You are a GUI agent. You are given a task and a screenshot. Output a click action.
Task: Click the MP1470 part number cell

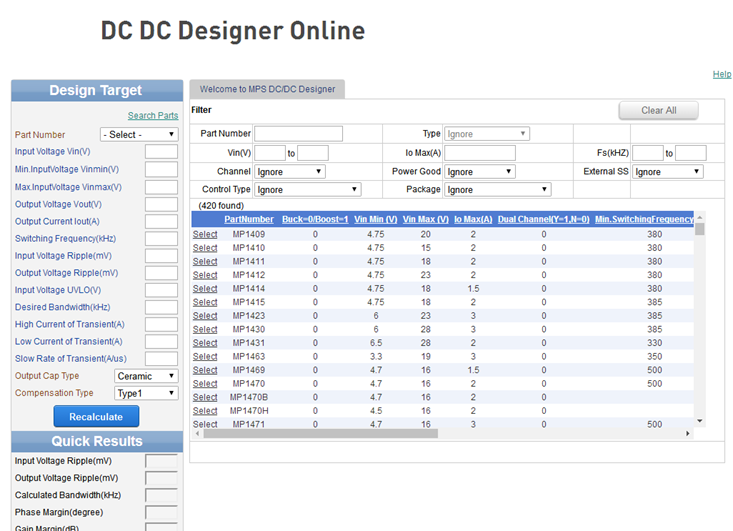(249, 383)
